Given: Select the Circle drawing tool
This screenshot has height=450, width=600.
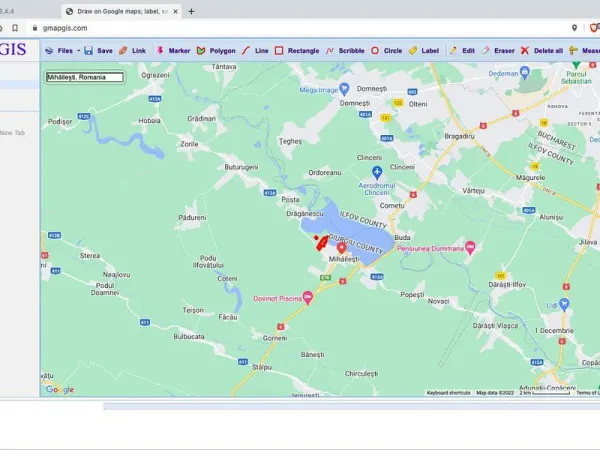Looking at the screenshot, I should pos(386,51).
